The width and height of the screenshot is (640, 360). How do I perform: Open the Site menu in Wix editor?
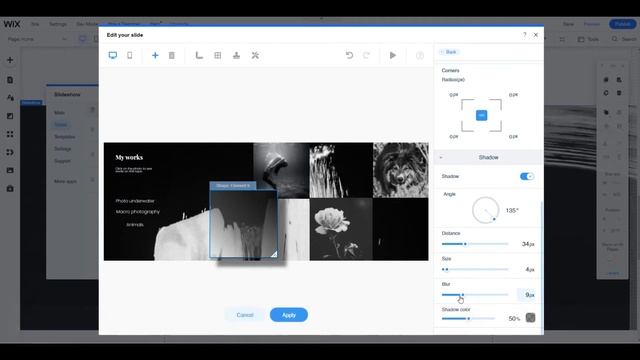click(x=35, y=24)
